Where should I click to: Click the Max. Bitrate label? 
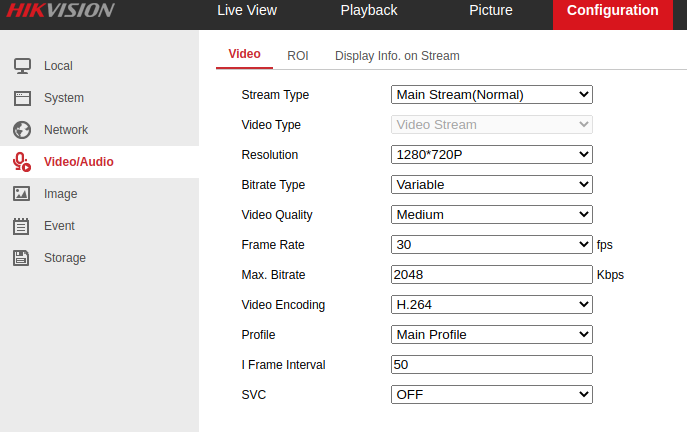(x=273, y=275)
